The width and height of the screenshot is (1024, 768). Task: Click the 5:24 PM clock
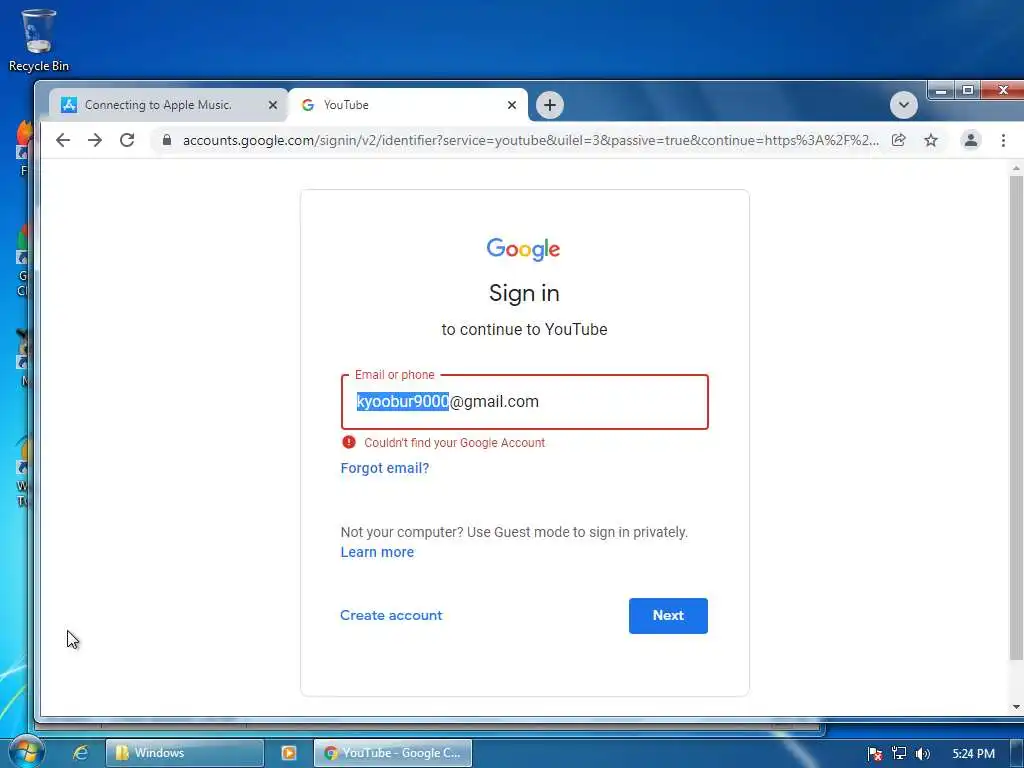[974, 754]
